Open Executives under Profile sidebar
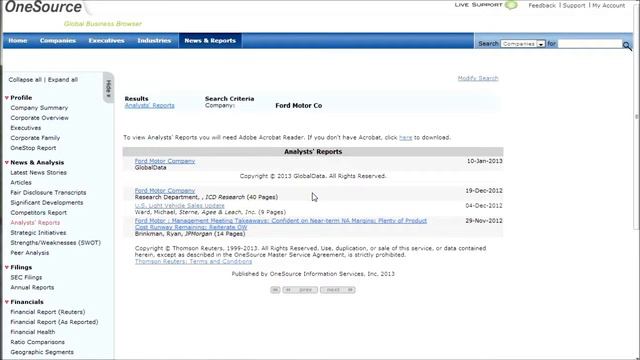 point(26,128)
